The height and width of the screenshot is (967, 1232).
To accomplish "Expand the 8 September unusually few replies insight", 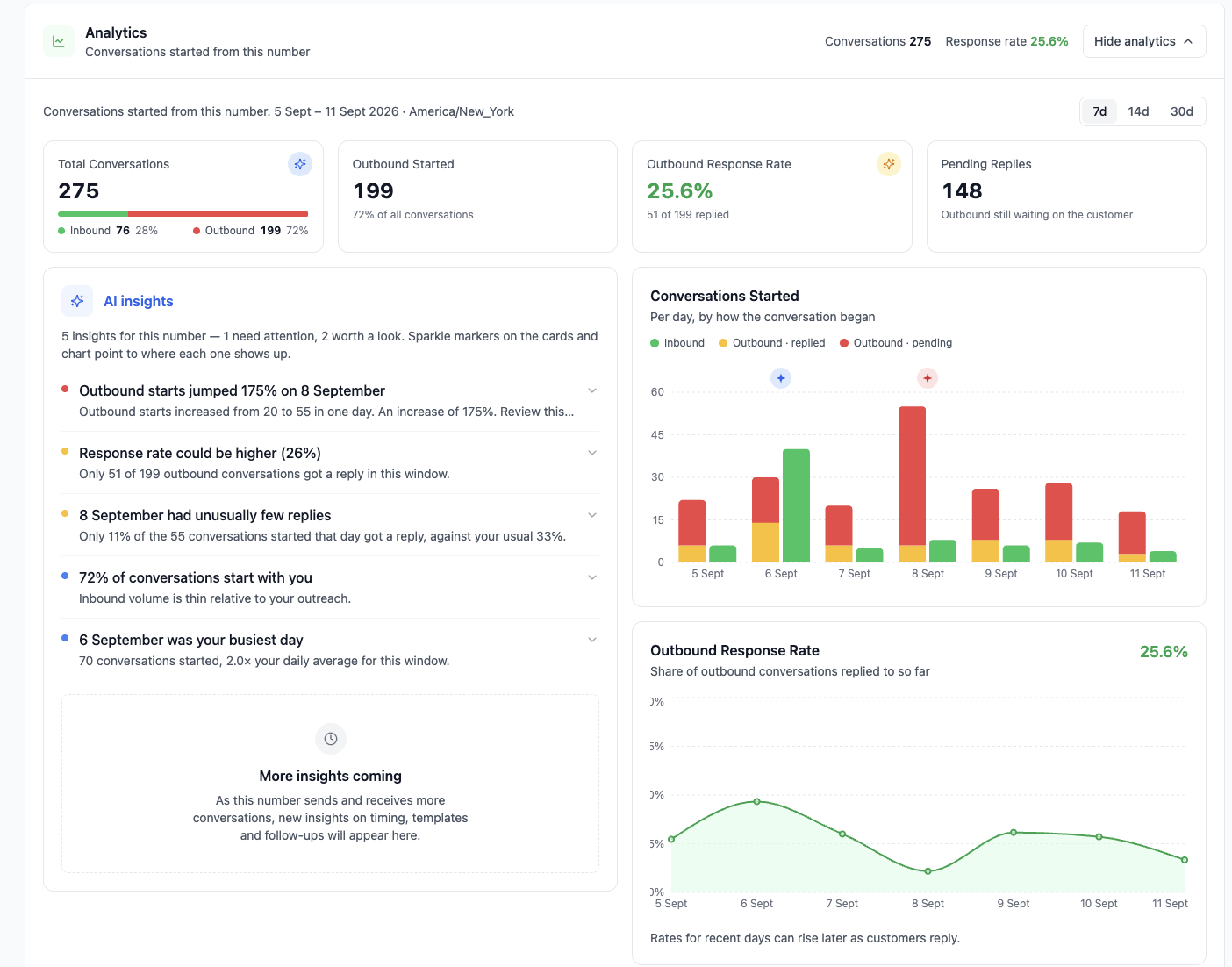I will tap(592, 515).
